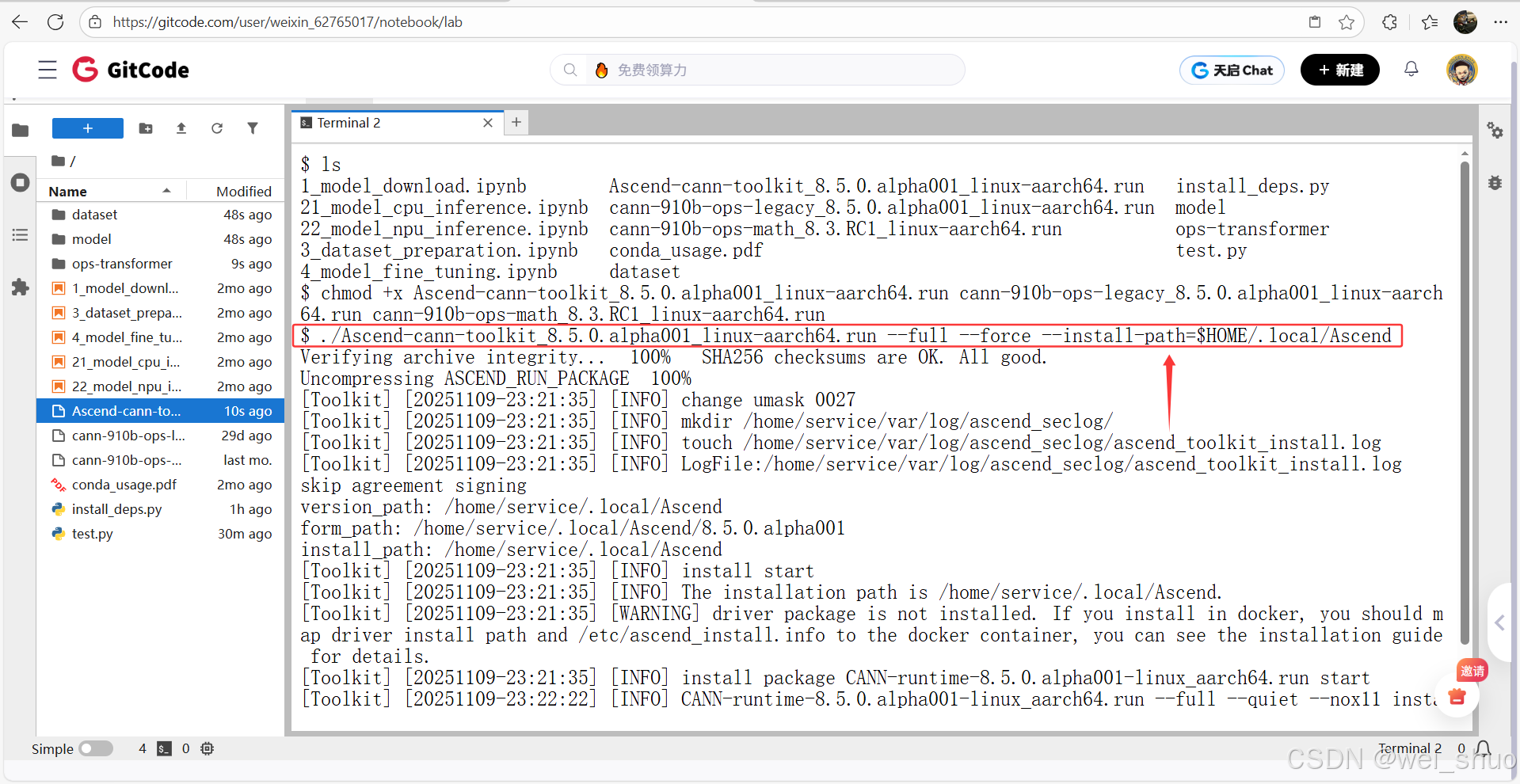Viewport: 1520px width, 784px height.
Task: Create a new folder in file browser
Action: coord(146,127)
